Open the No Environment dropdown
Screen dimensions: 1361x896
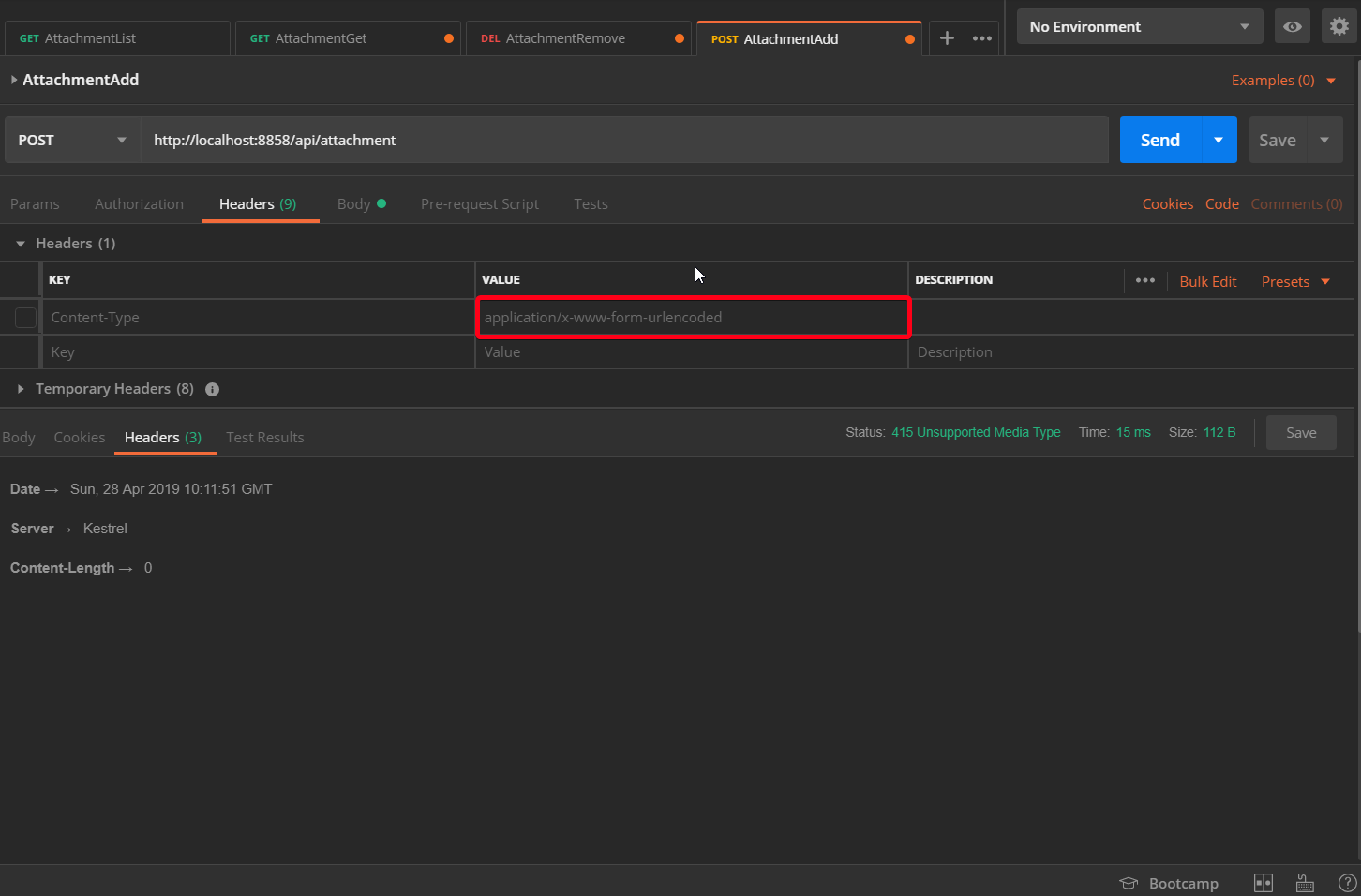(x=1140, y=26)
